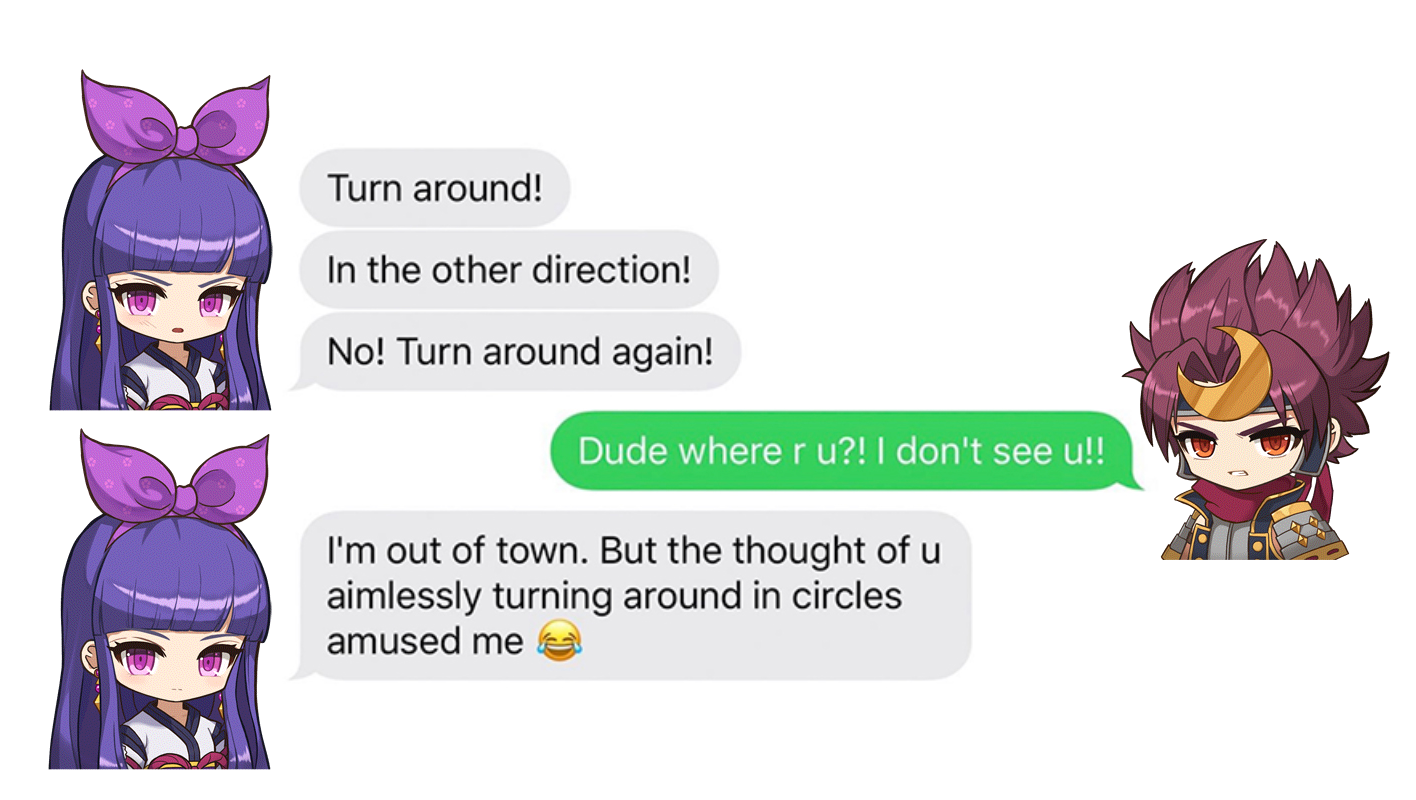Select the red spiky-haired samurai avatar
The width and height of the screenshot is (1416, 800).
[1255, 400]
